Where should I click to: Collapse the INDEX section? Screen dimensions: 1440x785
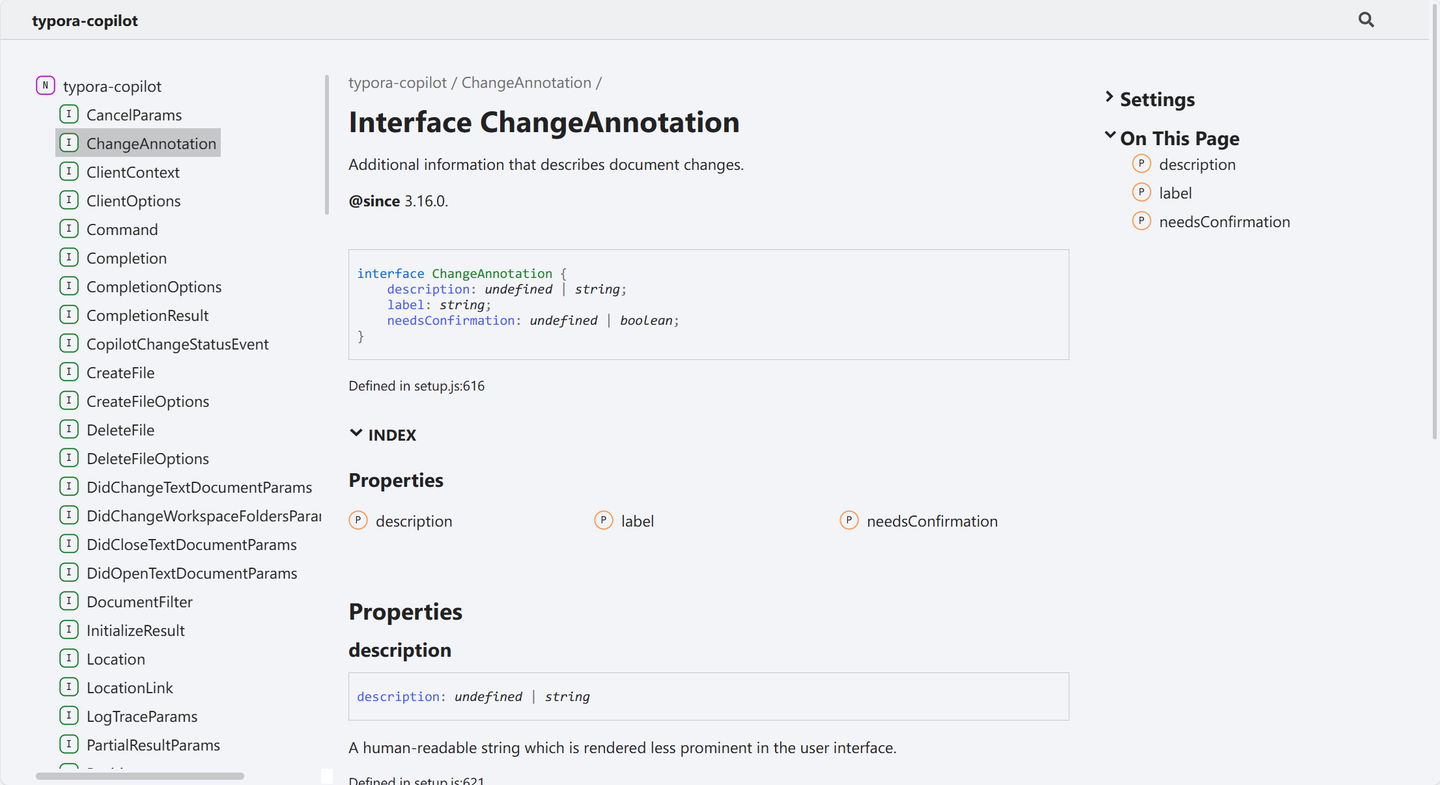[x=357, y=433]
